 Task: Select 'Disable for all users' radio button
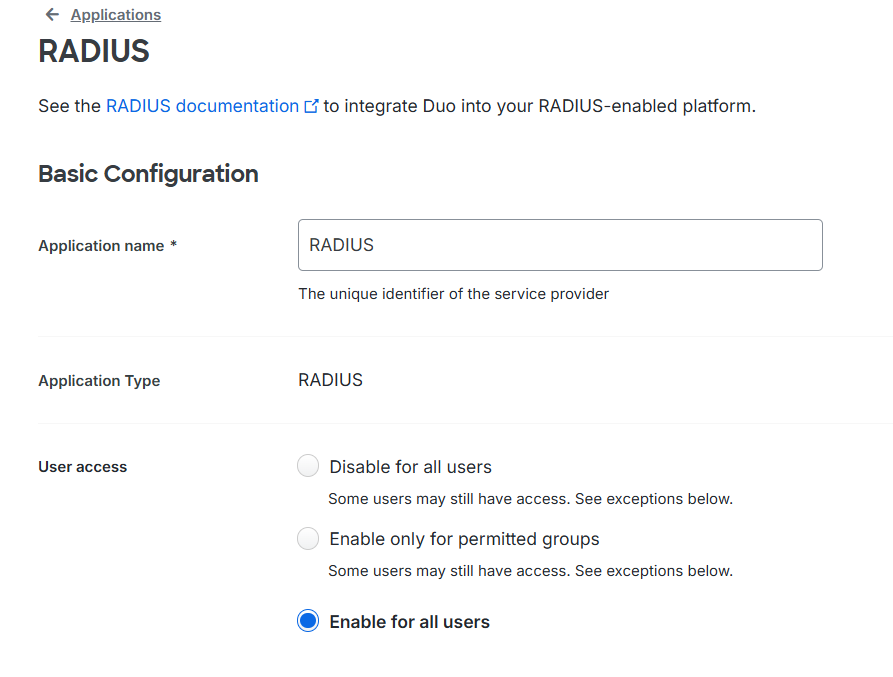coord(308,465)
